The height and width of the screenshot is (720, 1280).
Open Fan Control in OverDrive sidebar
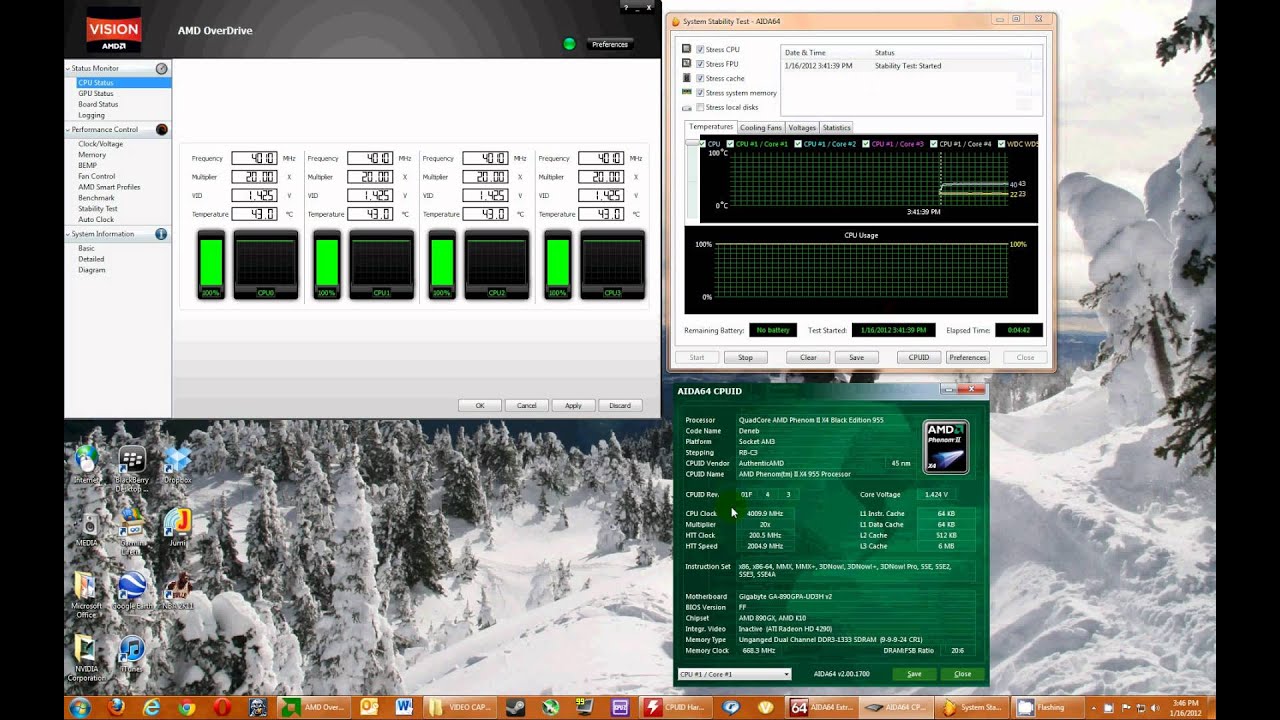pos(97,176)
